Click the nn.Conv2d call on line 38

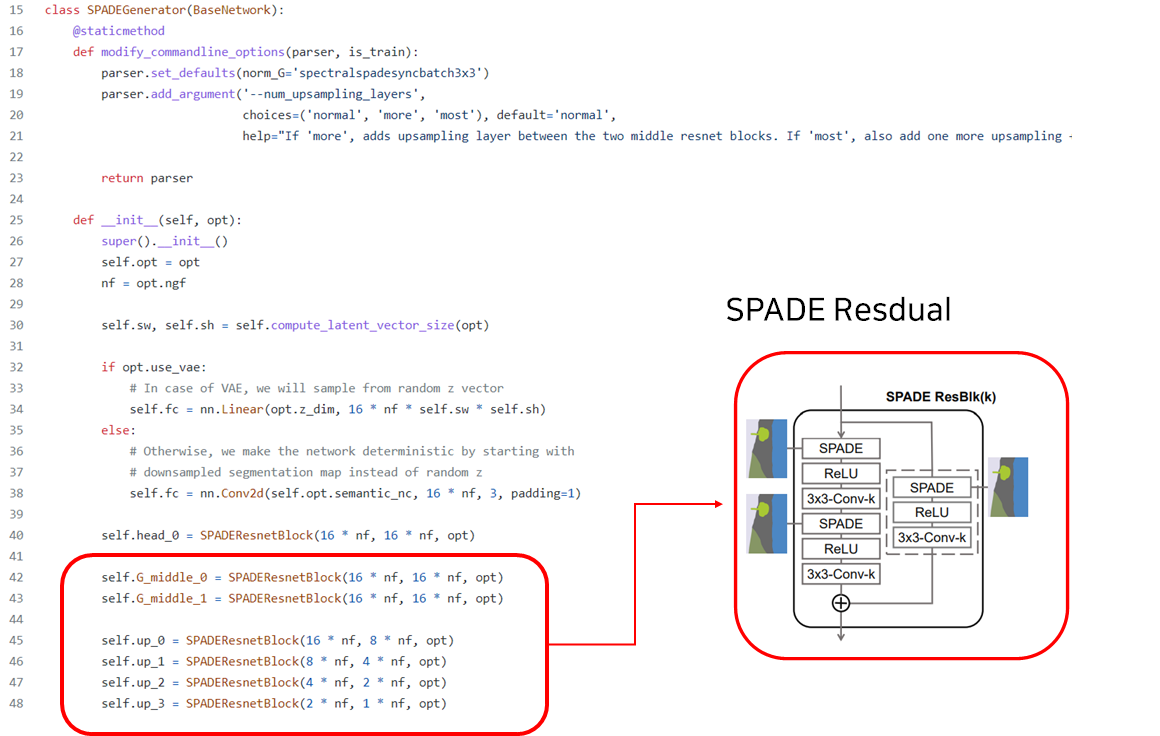(391, 493)
